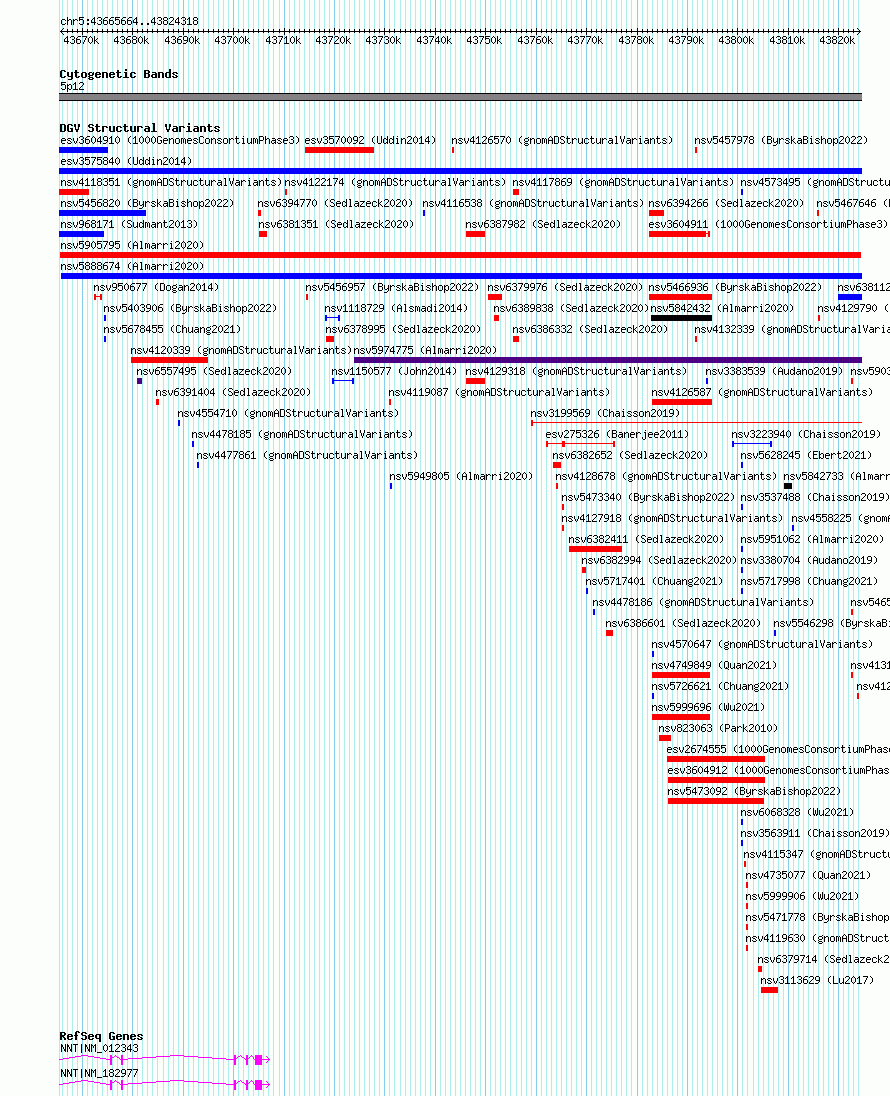Click the red nsv5905795 variant bar

pos(460,255)
